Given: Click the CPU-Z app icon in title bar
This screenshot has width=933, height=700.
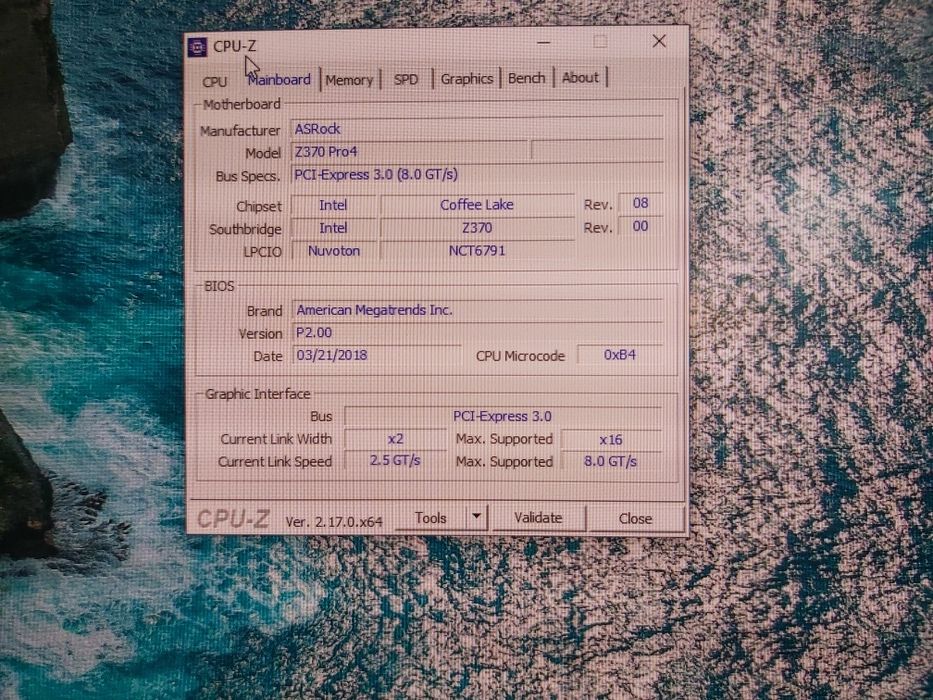Looking at the screenshot, I should click(197, 47).
